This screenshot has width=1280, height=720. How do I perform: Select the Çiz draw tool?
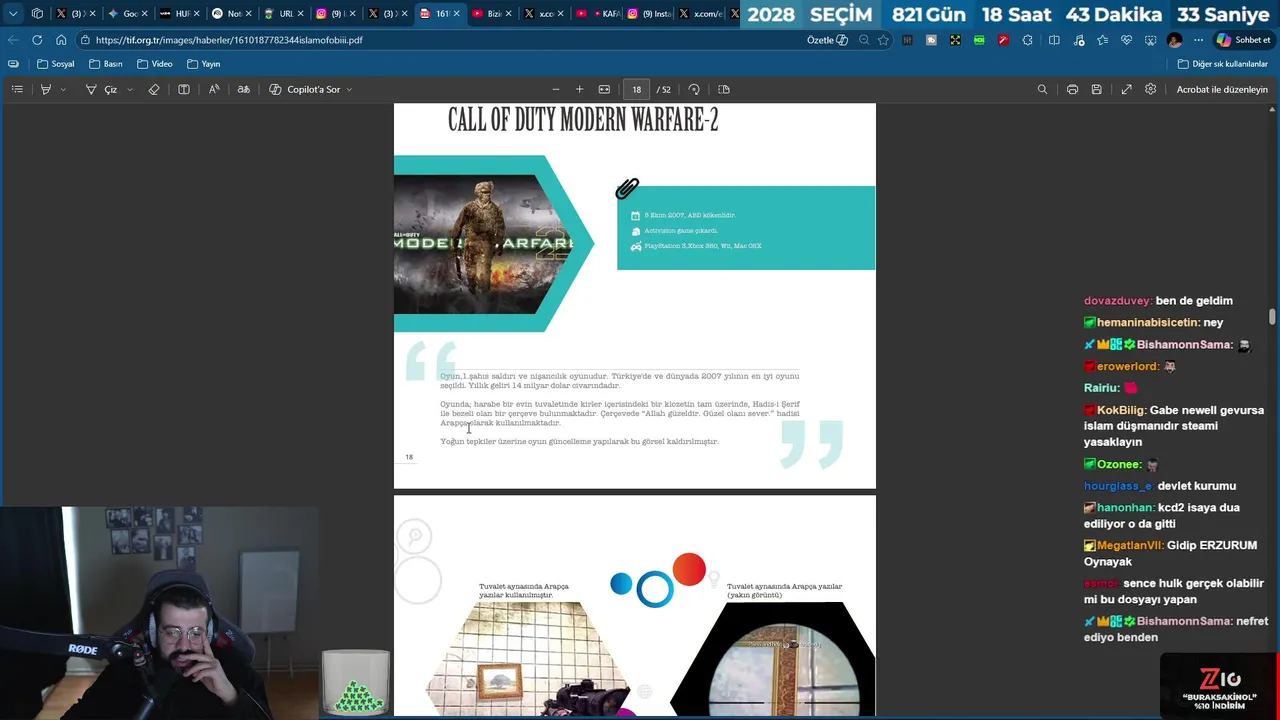click(x=102, y=89)
